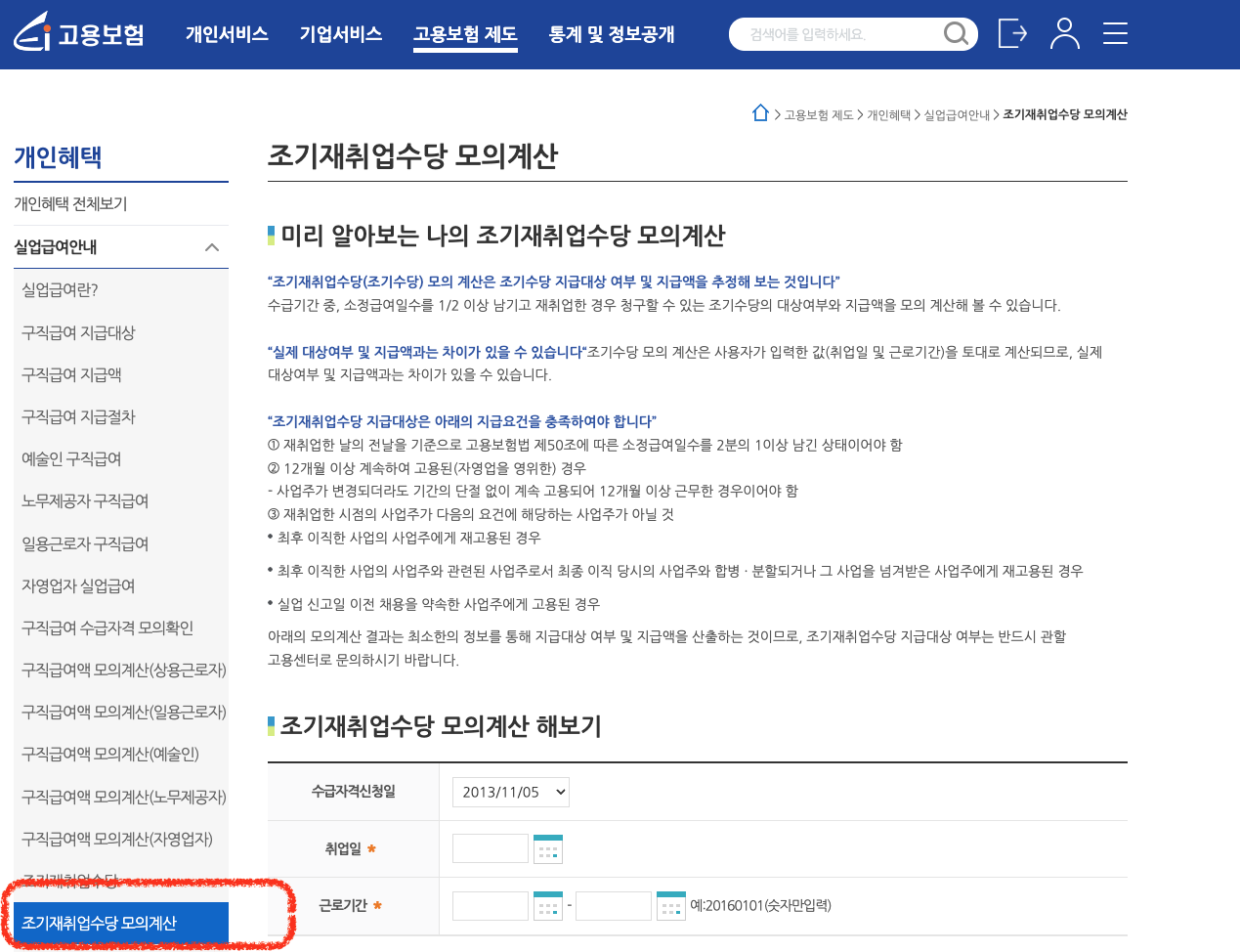Open the 수급자격신청일 date dropdown
The image size is (1240, 952).
tap(510, 792)
